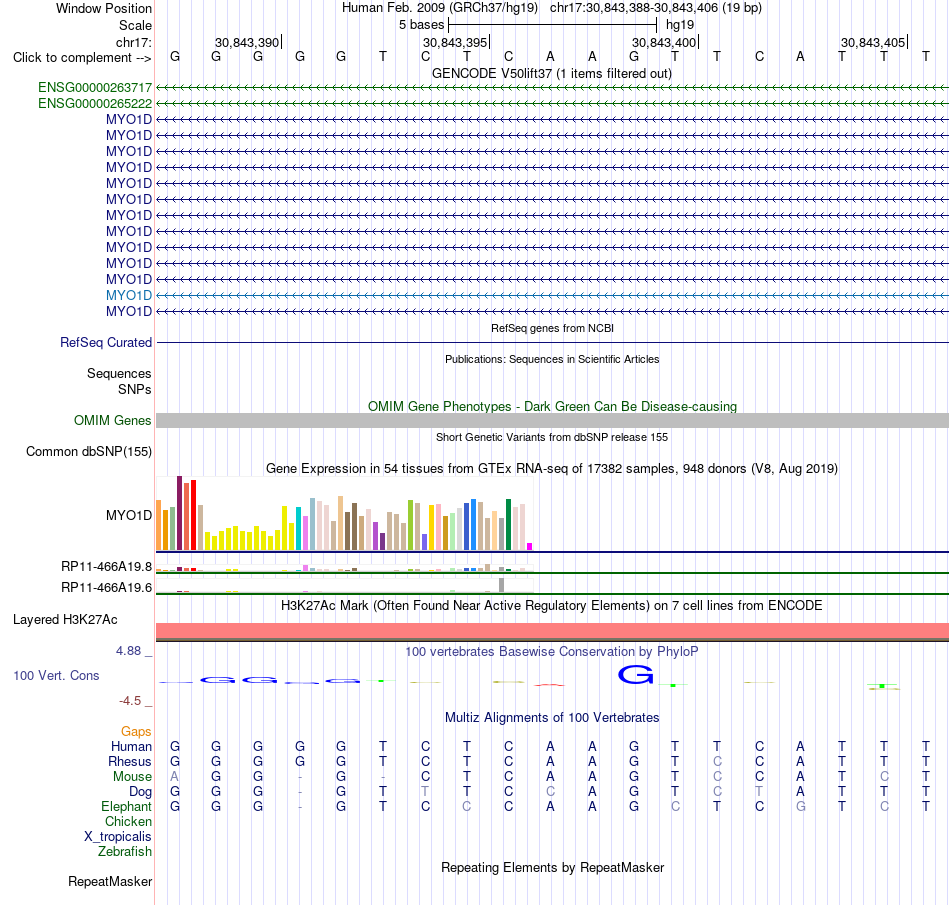Open Publications: Sequences in Scientific Articles title
Viewport: 950px width, 905px height.
[552, 359]
